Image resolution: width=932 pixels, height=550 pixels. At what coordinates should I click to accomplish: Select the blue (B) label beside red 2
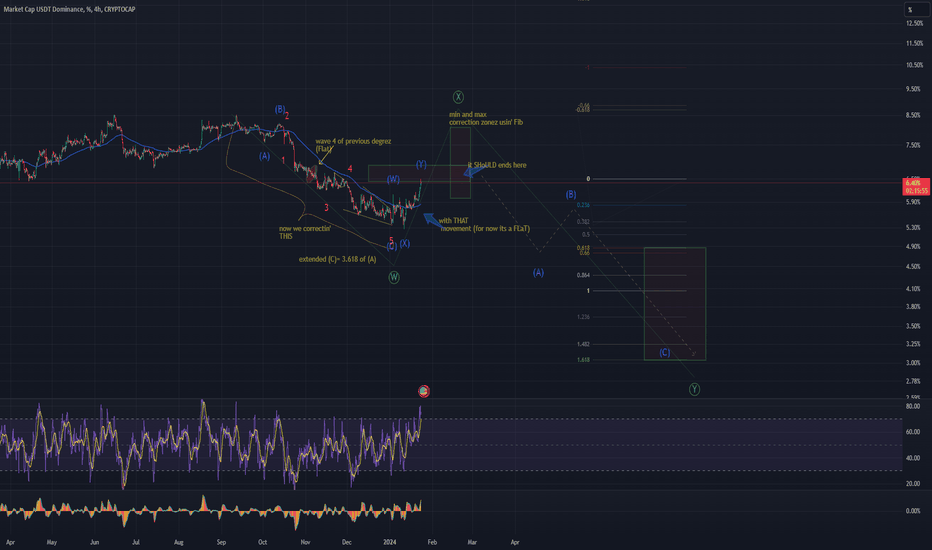(x=279, y=109)
